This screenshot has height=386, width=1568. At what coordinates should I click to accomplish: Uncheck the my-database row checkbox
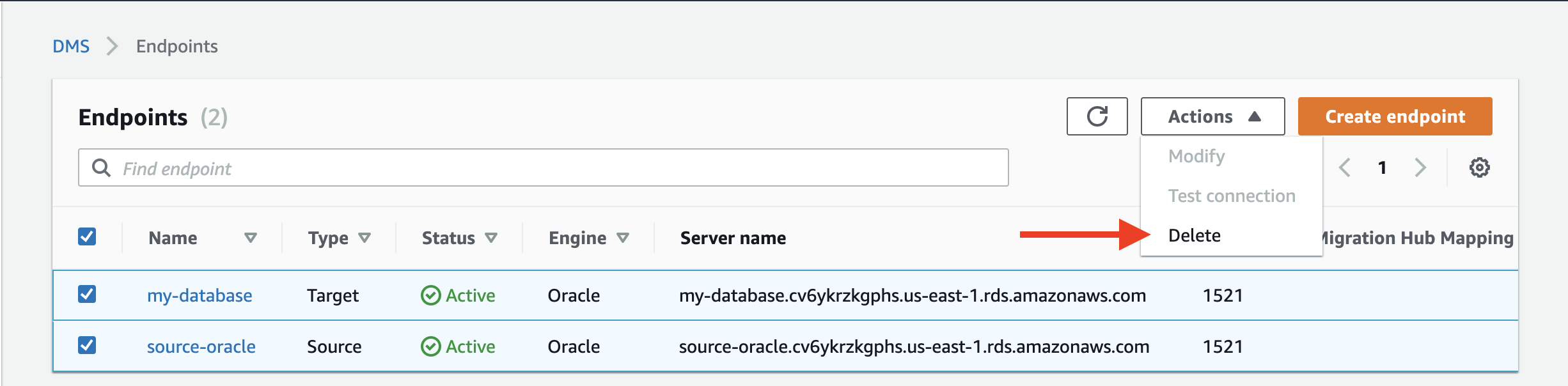[x=87, y=294]
